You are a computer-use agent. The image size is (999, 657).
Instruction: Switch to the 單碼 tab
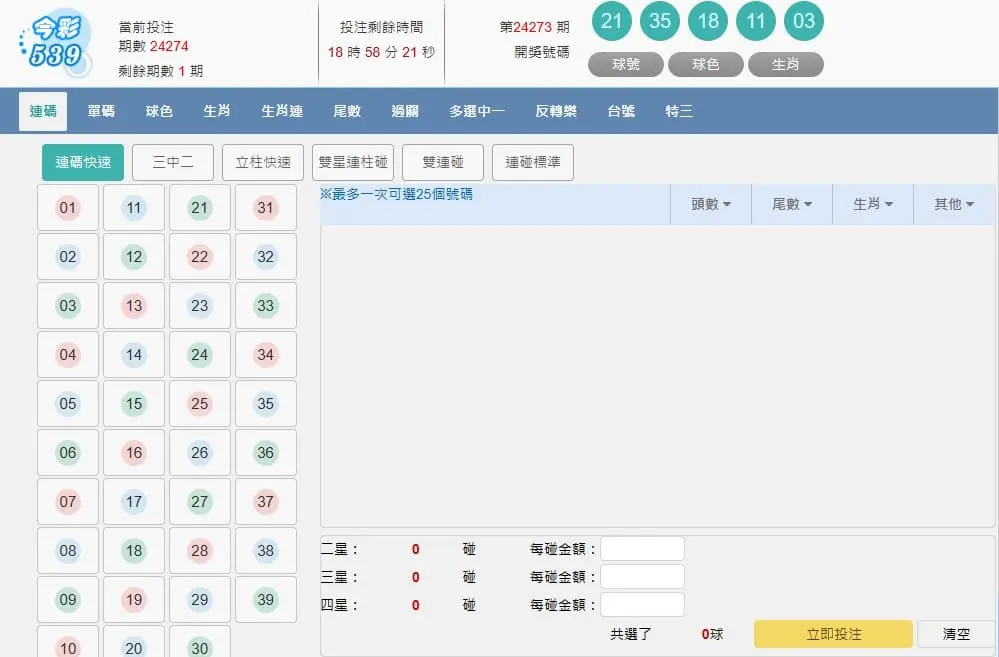tap(99, 111)
